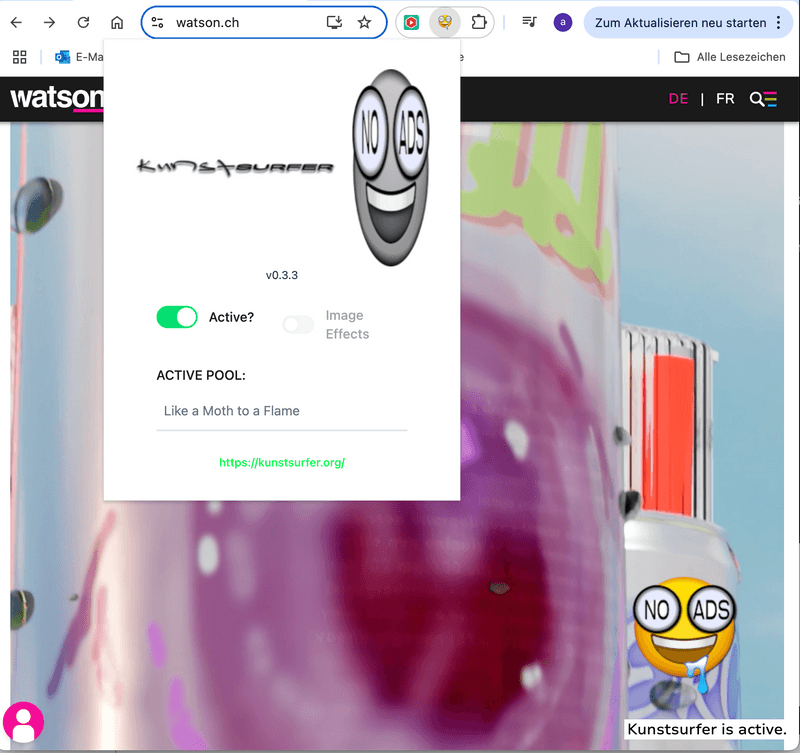The image size is (800, 753).
Task: Enable the Image Effects toggle
Action: [x=298, y=324]
